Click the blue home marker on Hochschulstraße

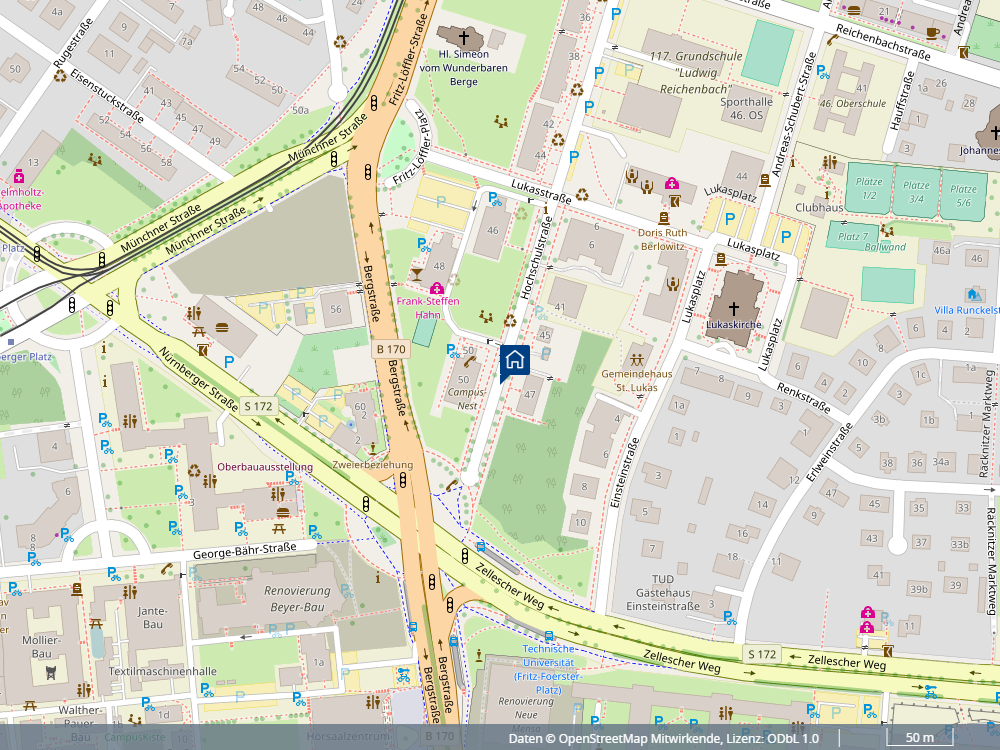point(515,362)
